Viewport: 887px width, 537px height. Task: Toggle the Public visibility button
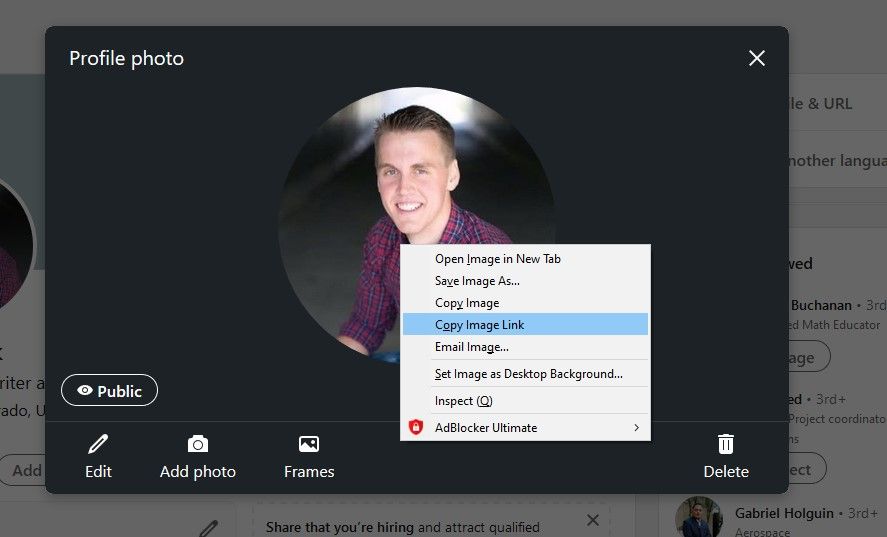[109, 391]
